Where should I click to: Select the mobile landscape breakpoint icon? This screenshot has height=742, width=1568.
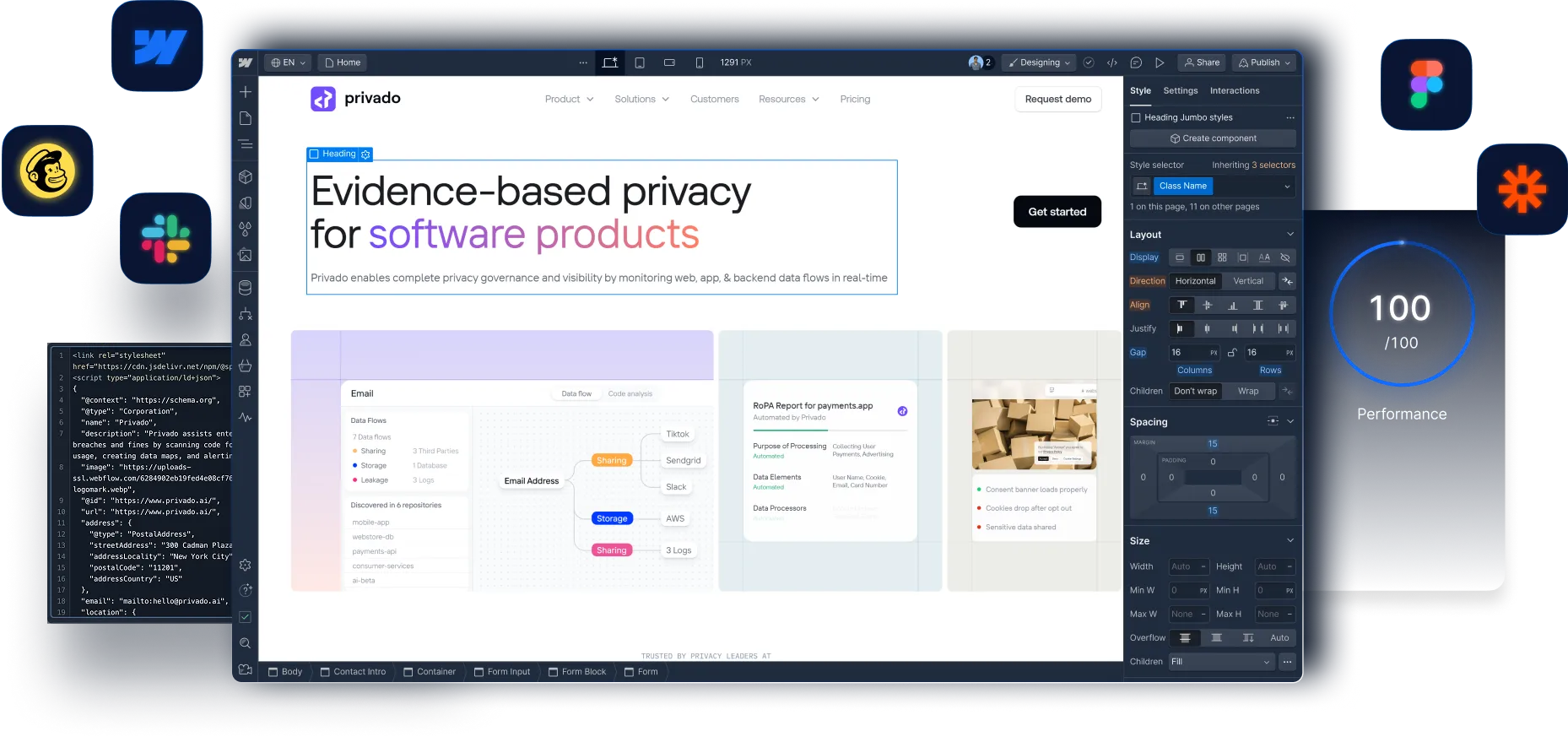(x=669, y=62)
